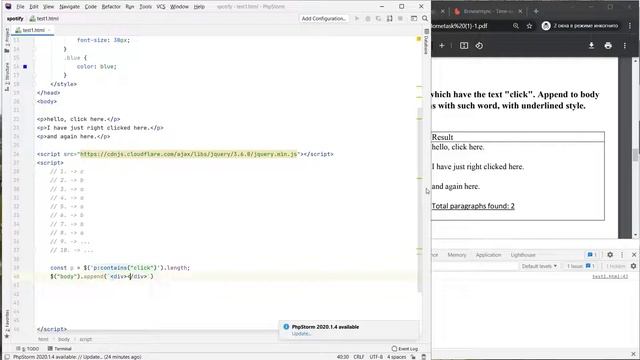Click the browser zoom magnifier icon
This screenshot has height=360, width=640.
516,26
